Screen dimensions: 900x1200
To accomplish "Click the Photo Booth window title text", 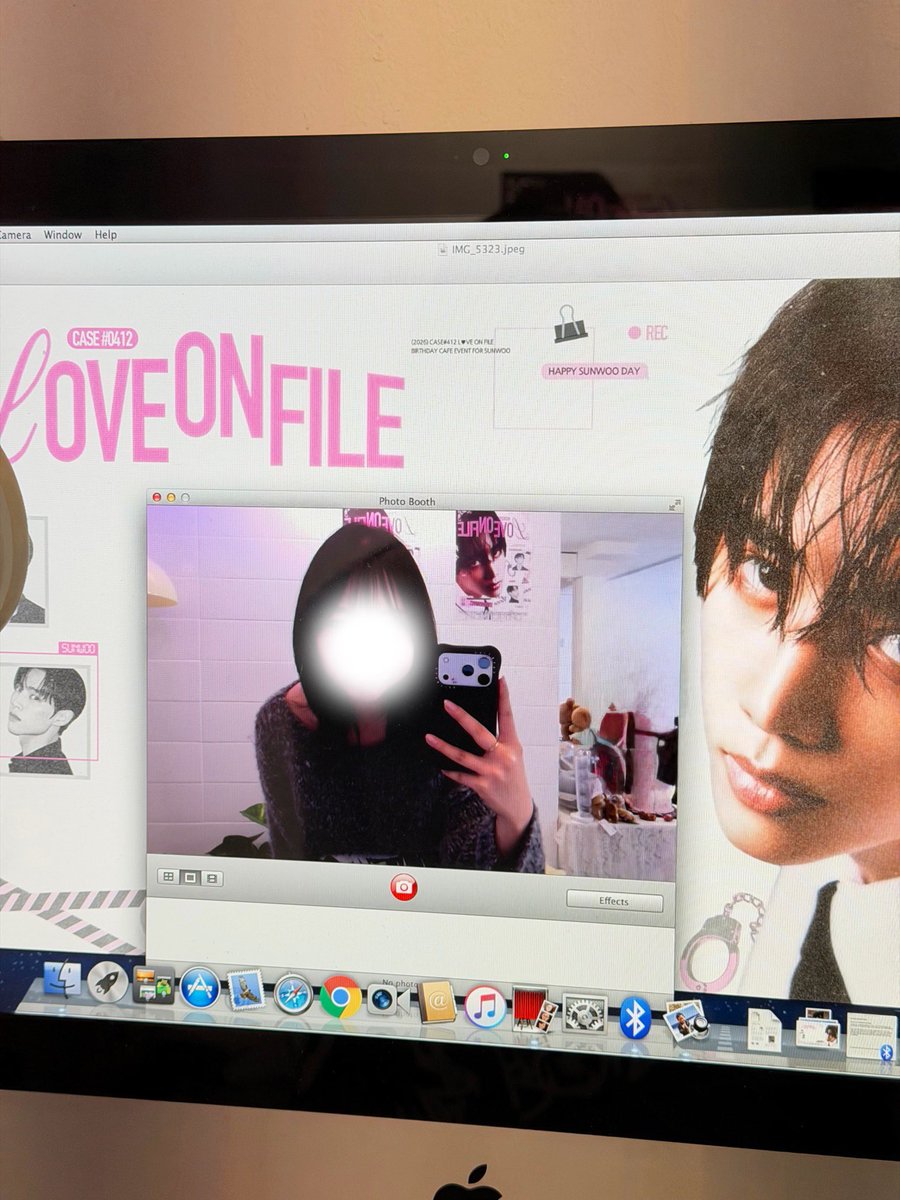I will (407, 501).
